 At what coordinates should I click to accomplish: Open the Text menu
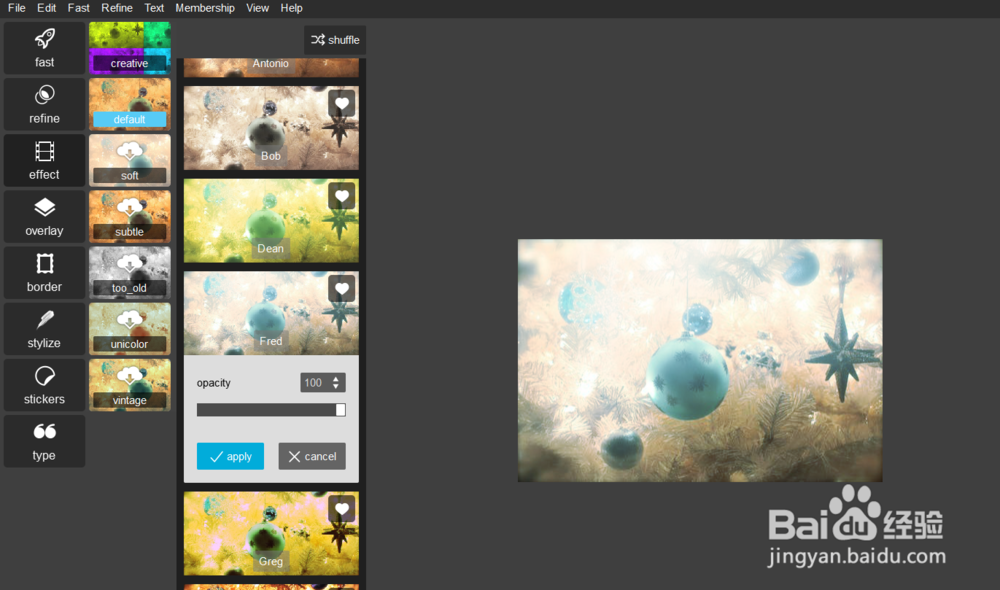(154, 8)
